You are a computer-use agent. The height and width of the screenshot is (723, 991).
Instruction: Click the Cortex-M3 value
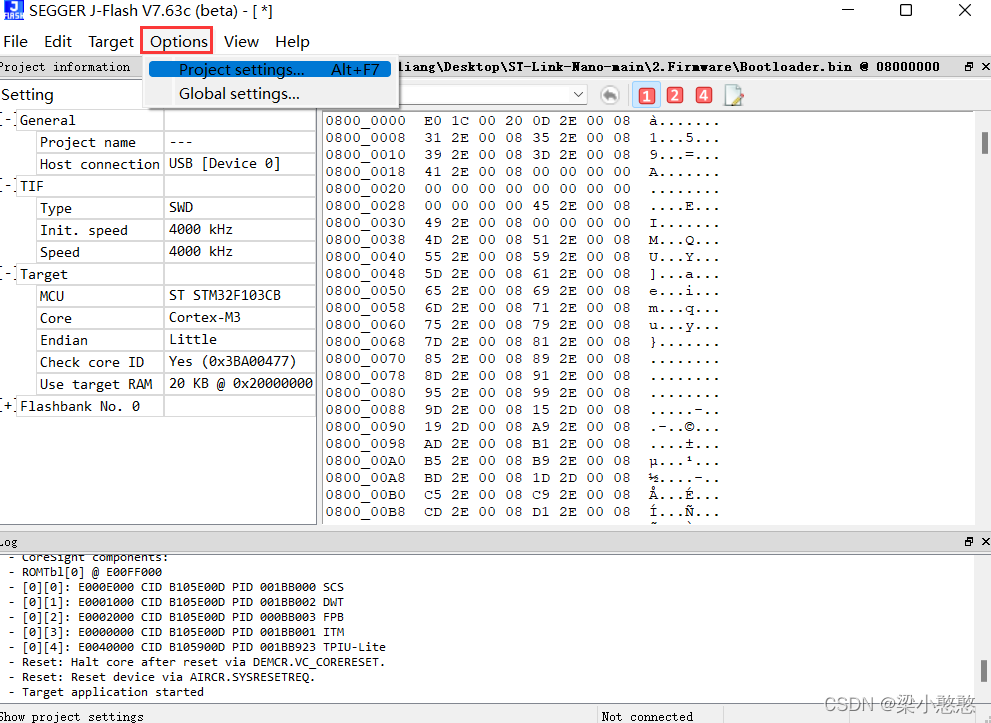(205, 317)
